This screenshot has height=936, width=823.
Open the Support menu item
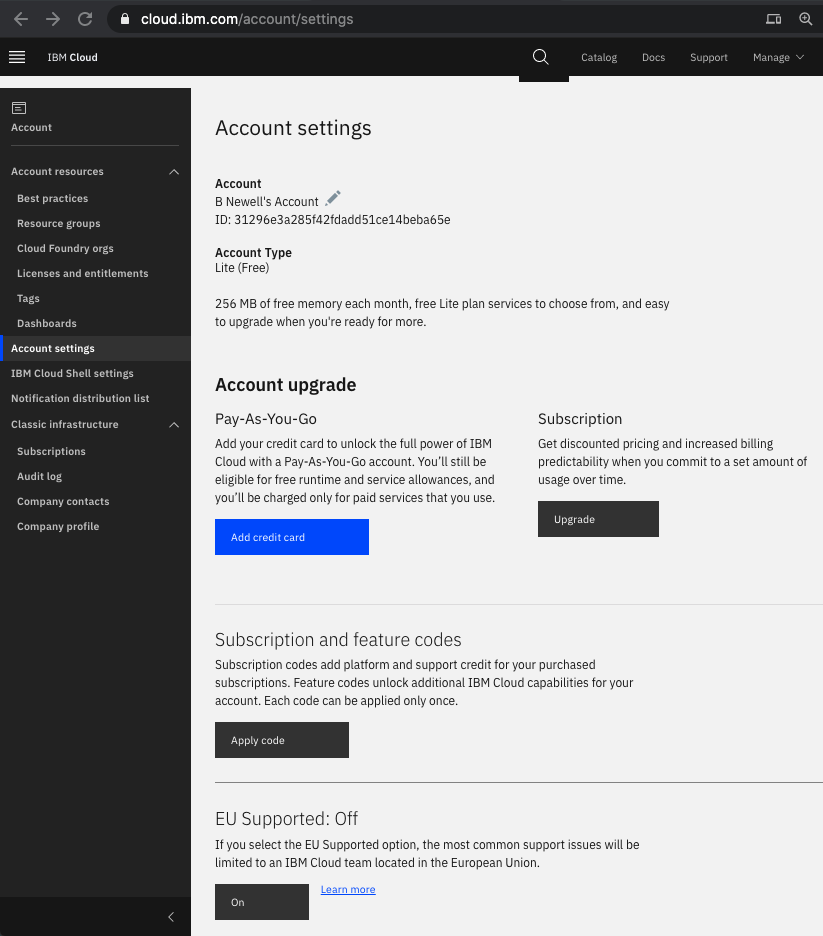click(x=708, y=57)
